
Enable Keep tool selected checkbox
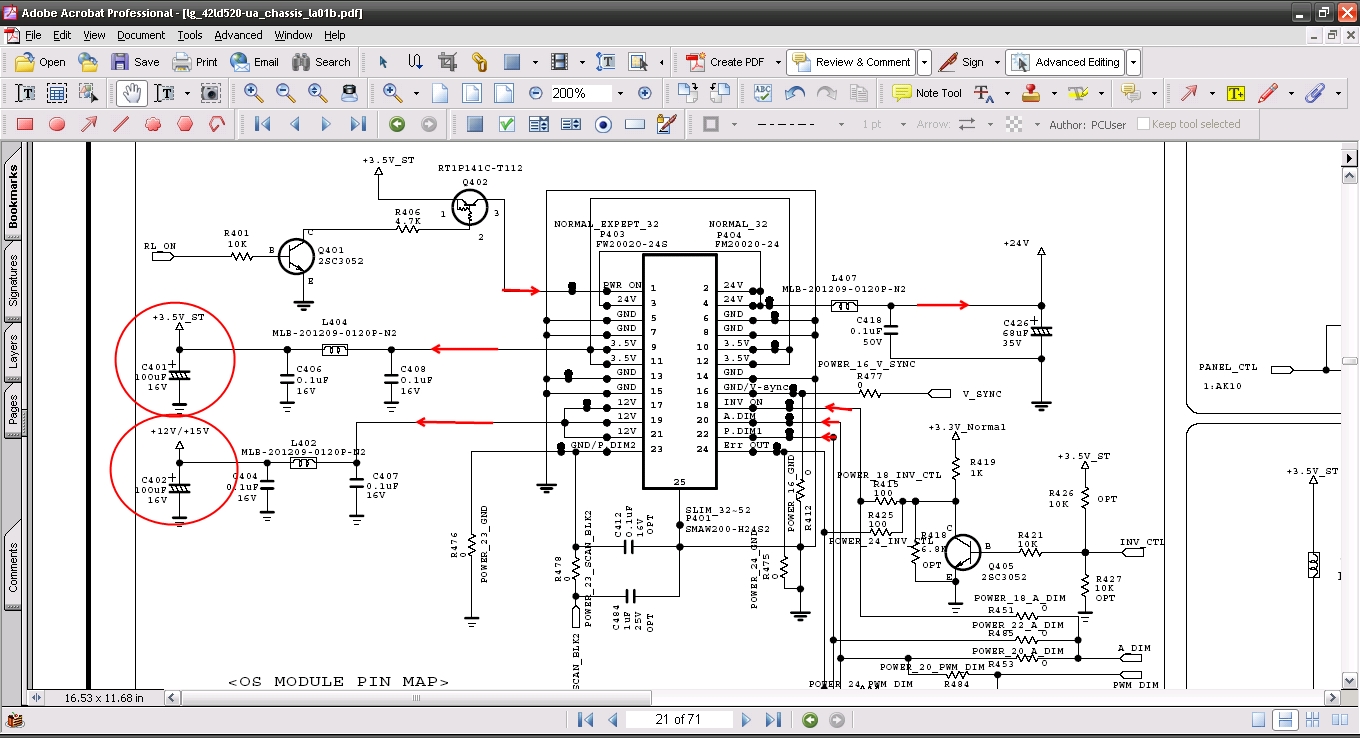click(1144, 125)
